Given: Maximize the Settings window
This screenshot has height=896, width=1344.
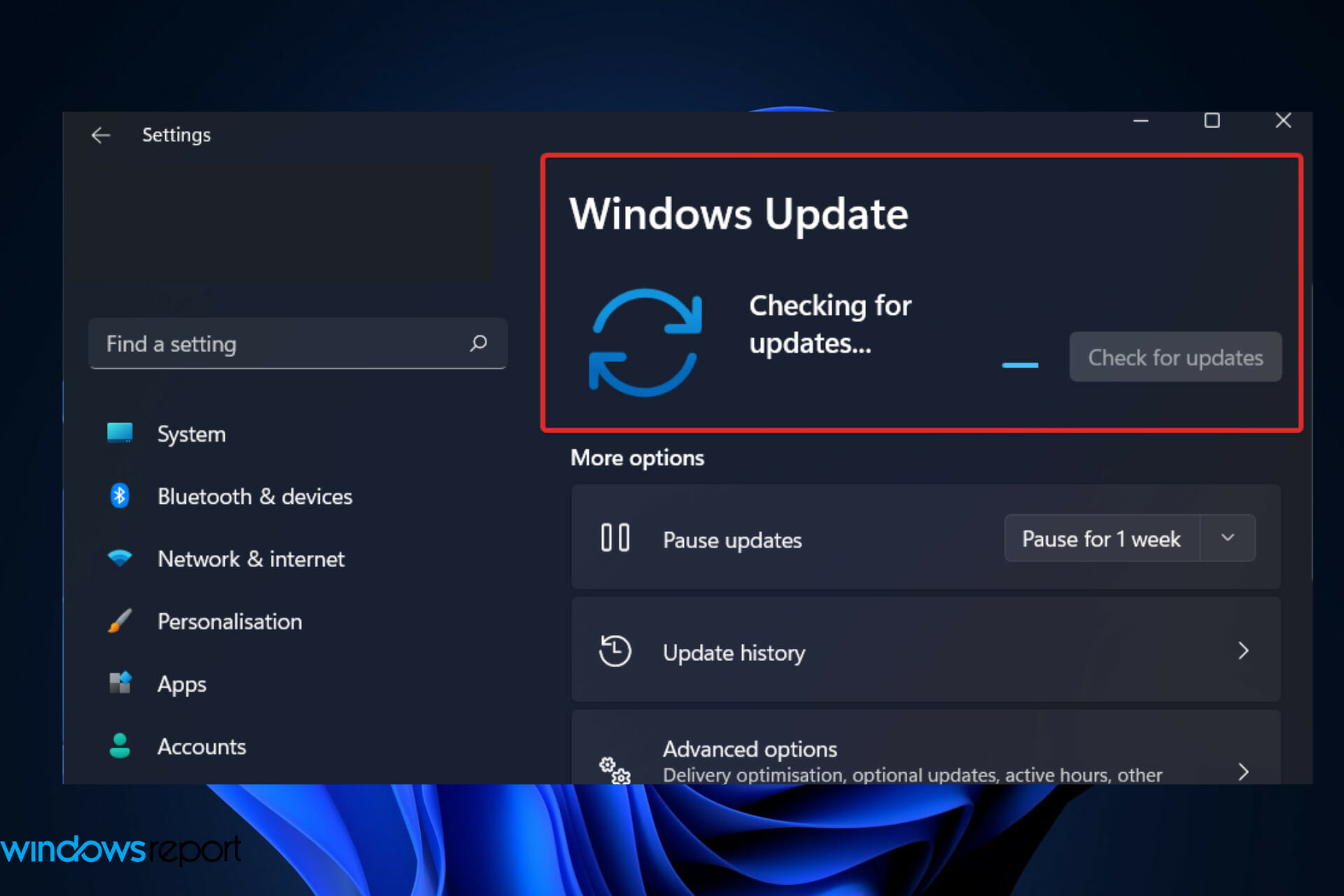Looking at the screenshot, I should tap(1212, 120).
